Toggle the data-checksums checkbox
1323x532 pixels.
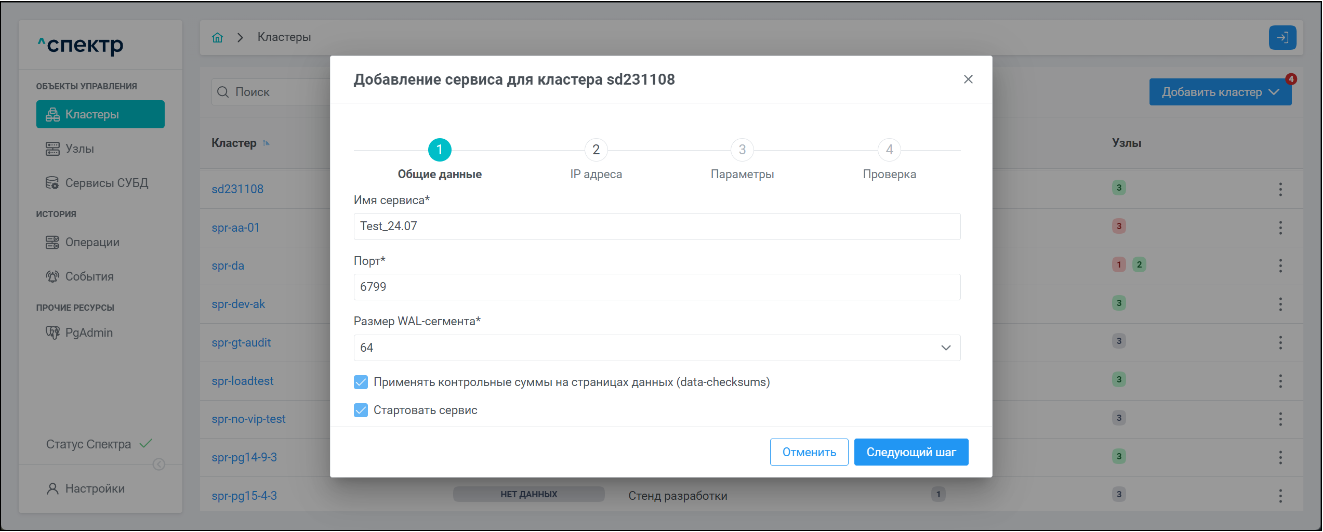point(361,382)
